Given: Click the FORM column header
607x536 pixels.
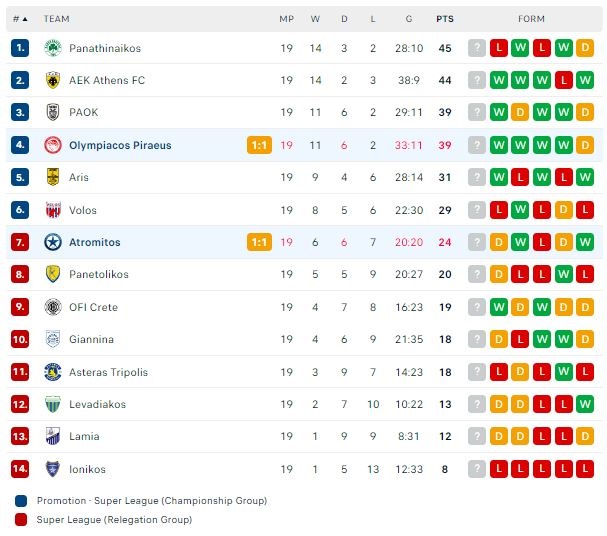Looking at the screenshot, I should tap(532, 19).
